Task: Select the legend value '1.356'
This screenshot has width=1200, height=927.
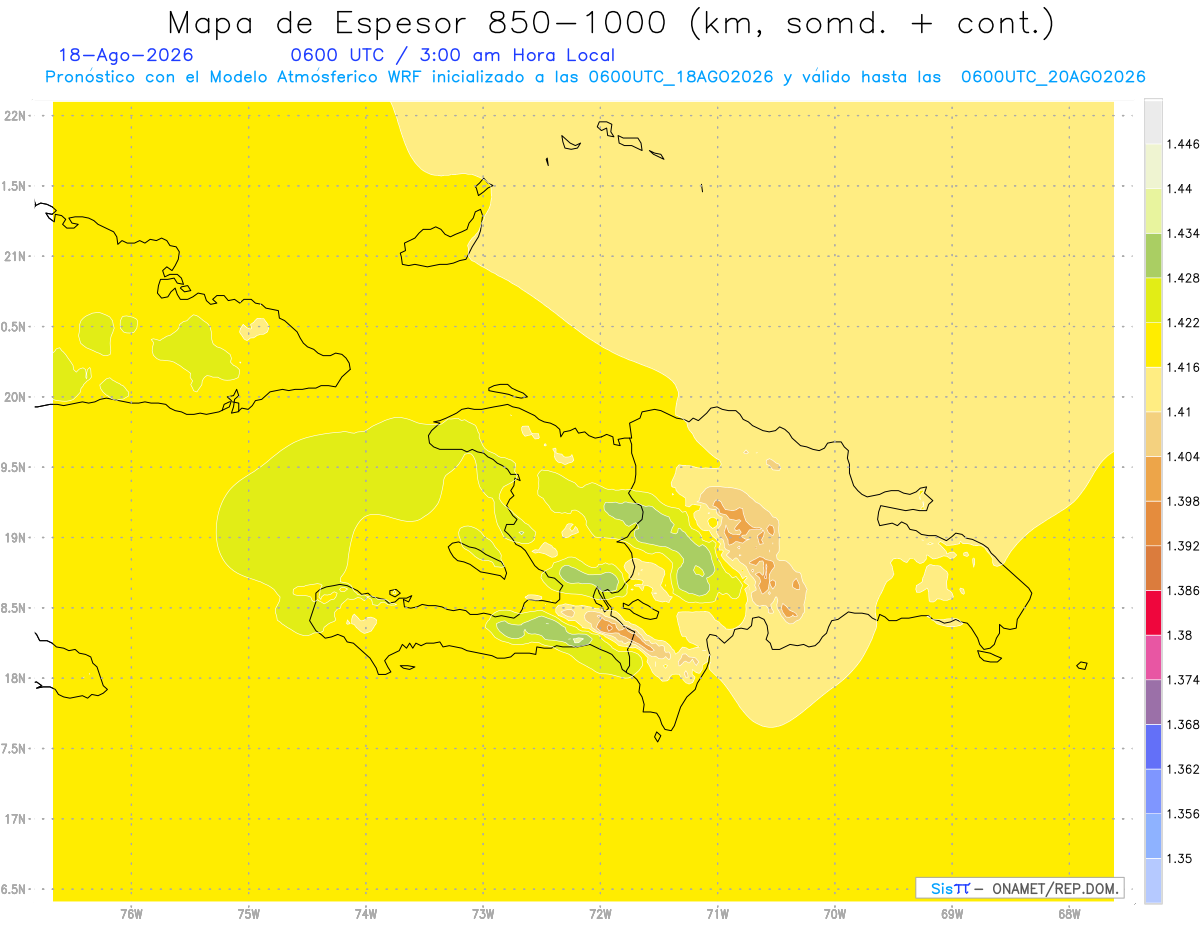Action: 1183,814
